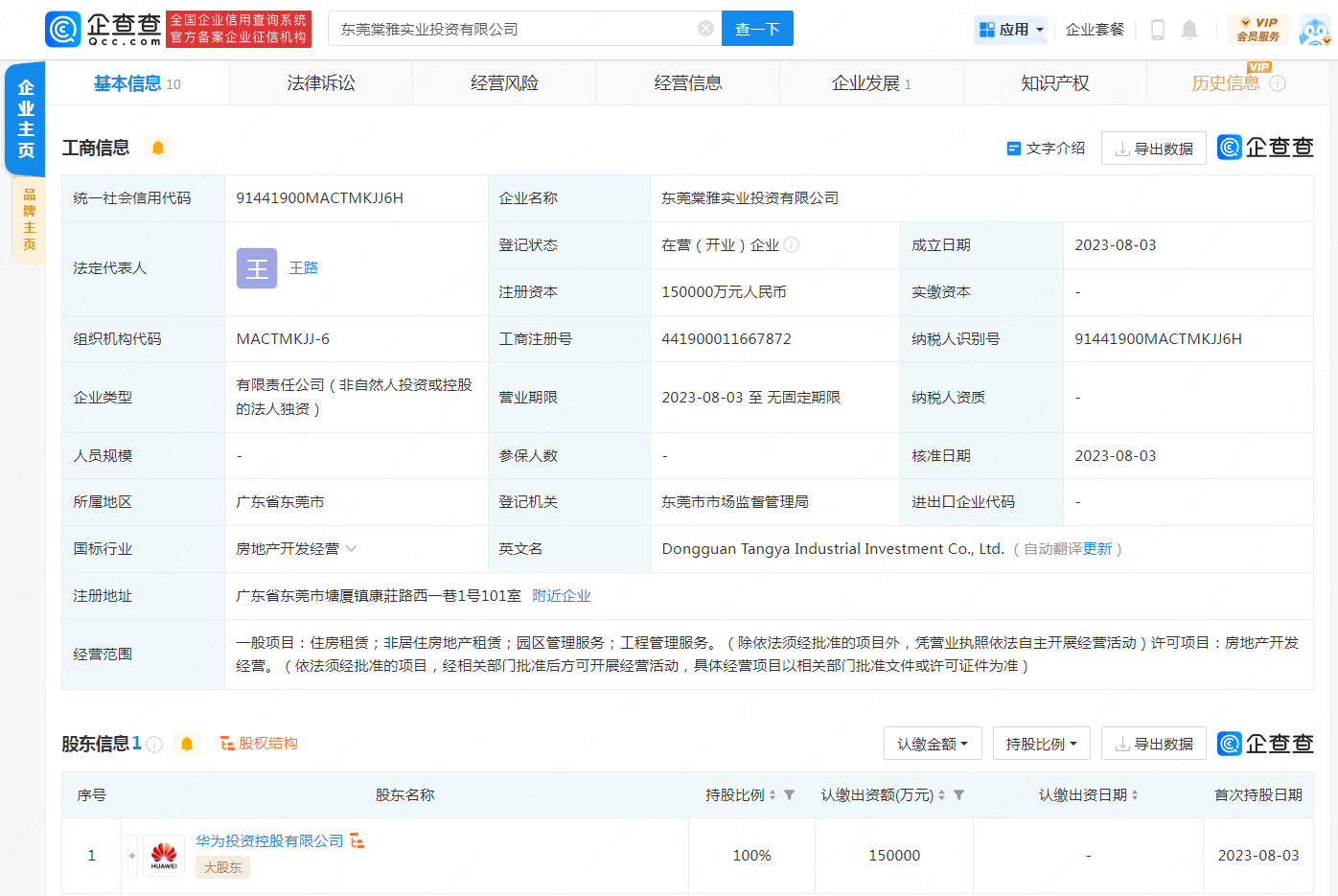Click the user avatar in top right

[1314, 31]
